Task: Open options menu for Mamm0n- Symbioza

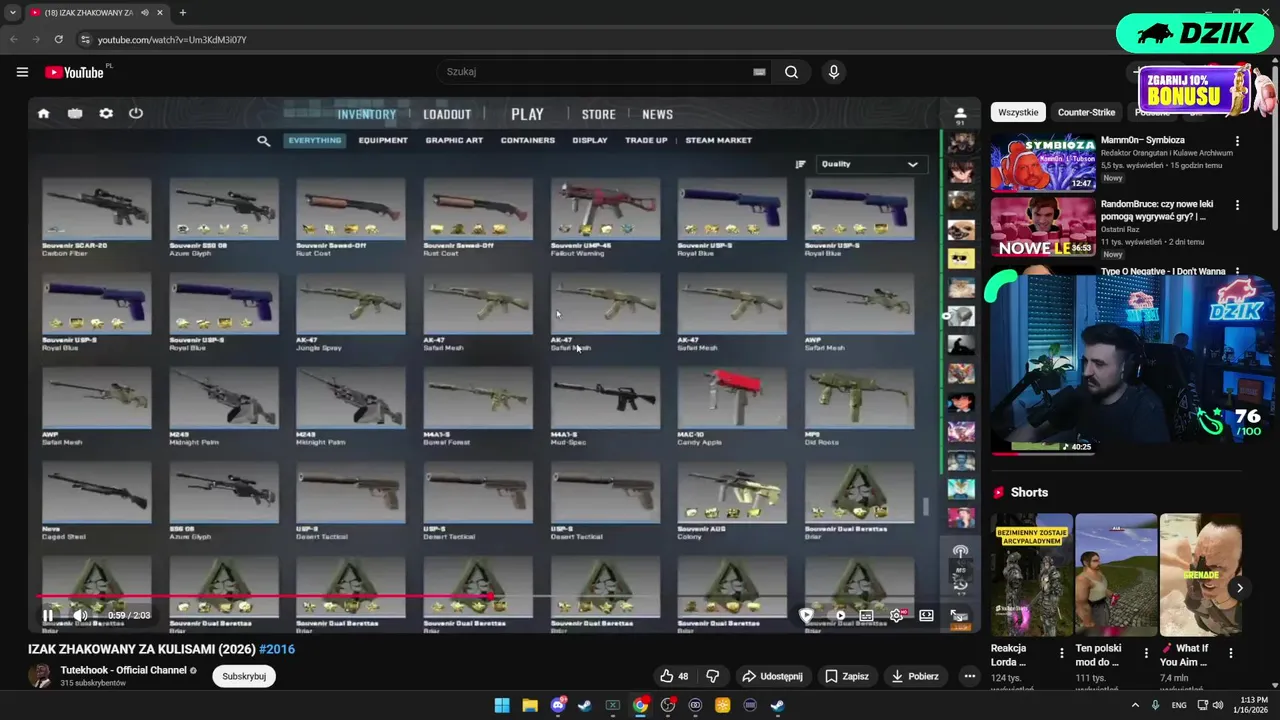Action: (1237, 141)
